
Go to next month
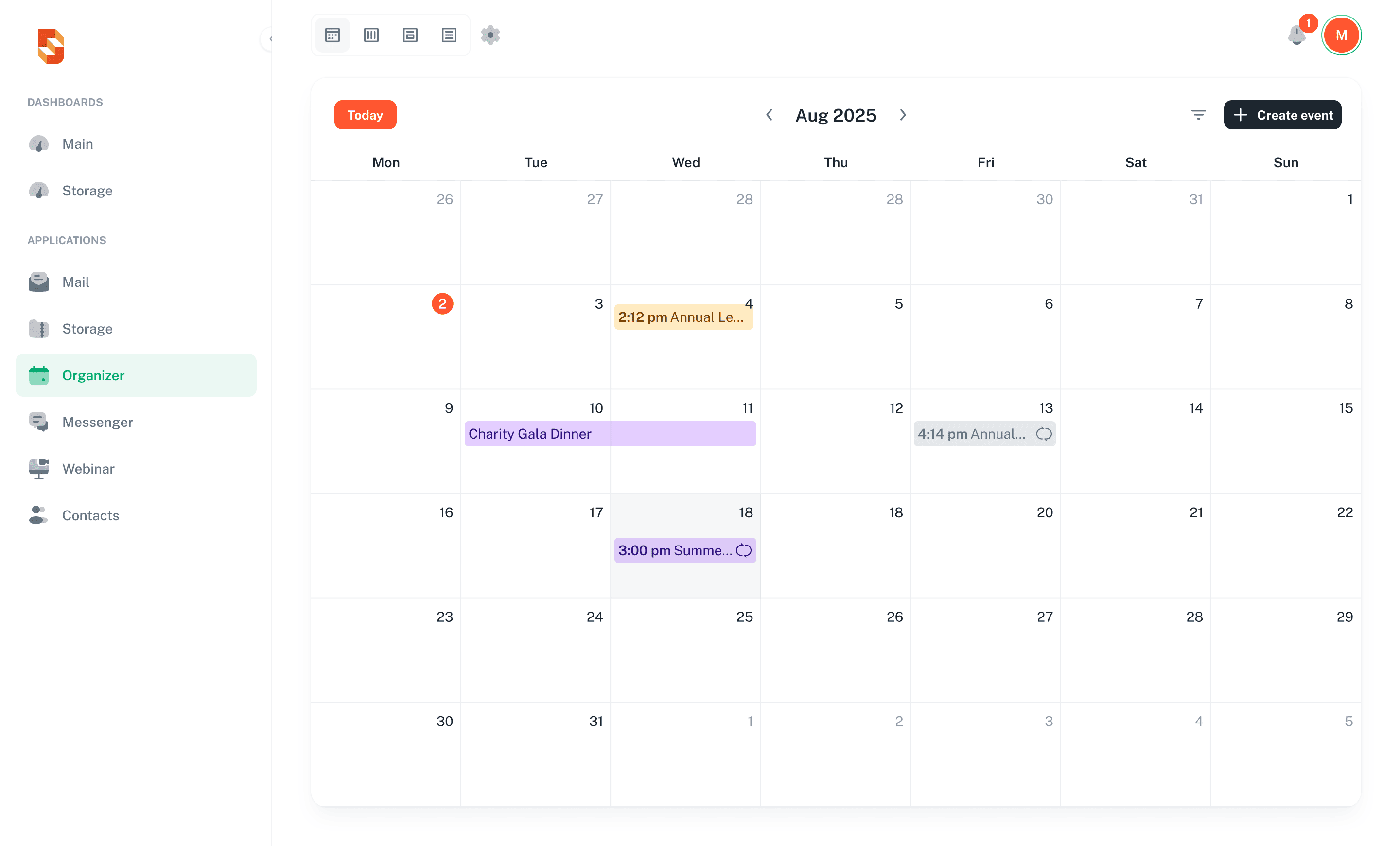[903, 115]
